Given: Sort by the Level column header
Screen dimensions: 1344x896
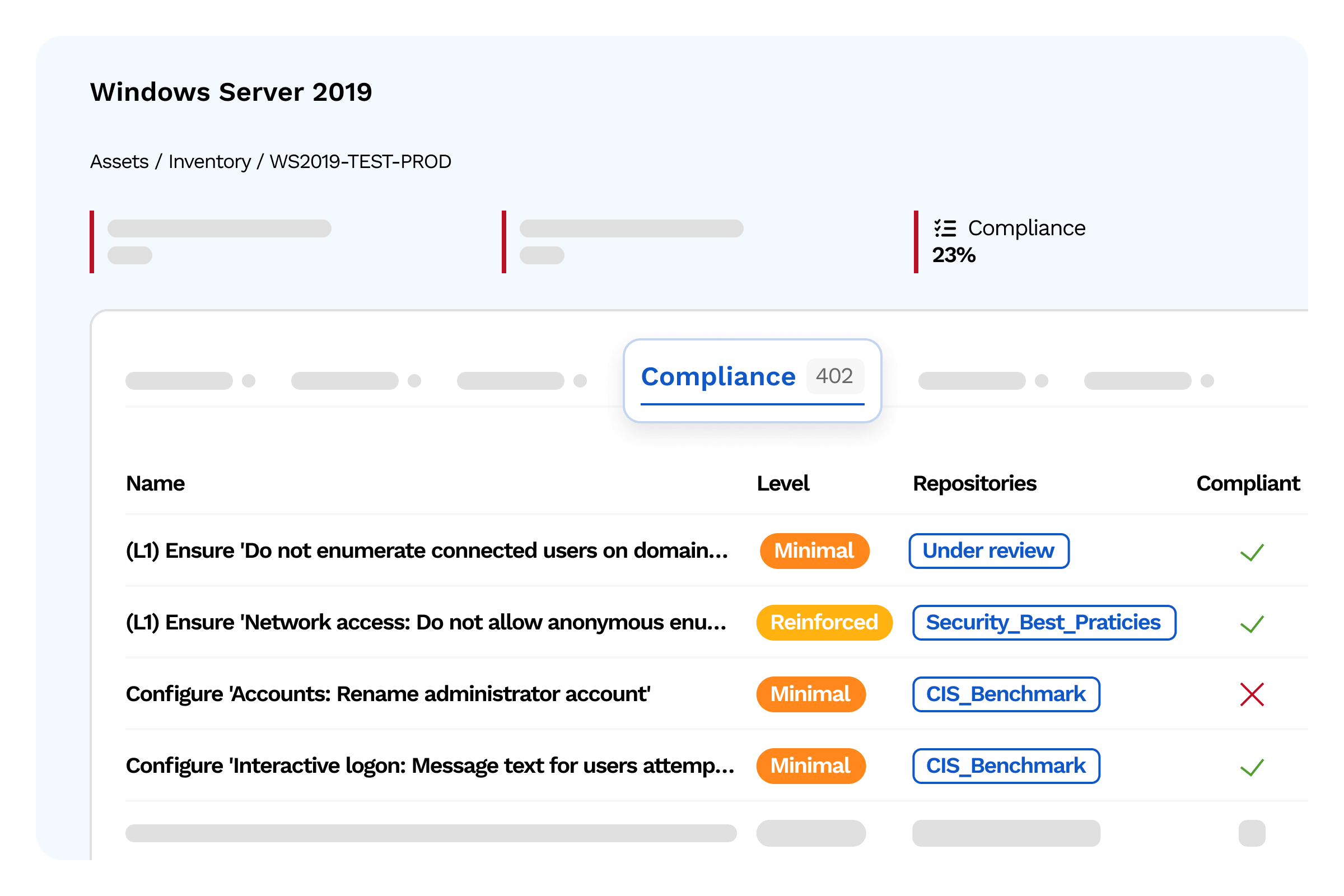Looking at the screenshot, I should click(x=783, y=483).
